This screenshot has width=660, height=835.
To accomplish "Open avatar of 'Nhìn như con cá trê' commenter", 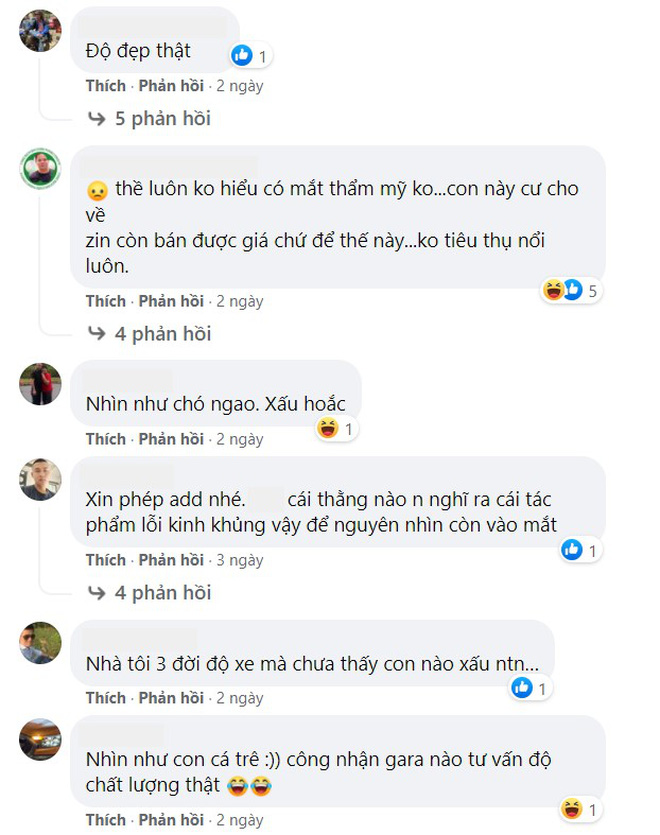I will click(40, 740).
